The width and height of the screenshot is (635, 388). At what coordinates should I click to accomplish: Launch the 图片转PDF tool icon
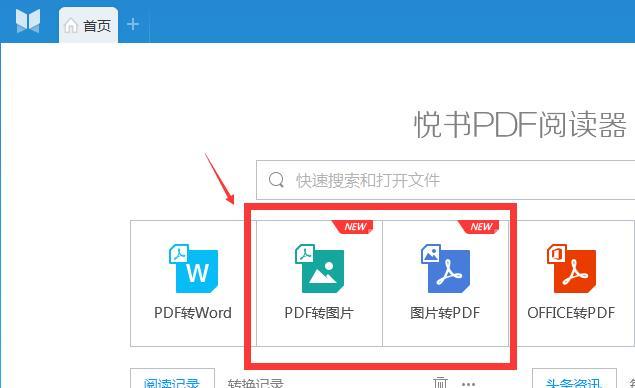445,268
